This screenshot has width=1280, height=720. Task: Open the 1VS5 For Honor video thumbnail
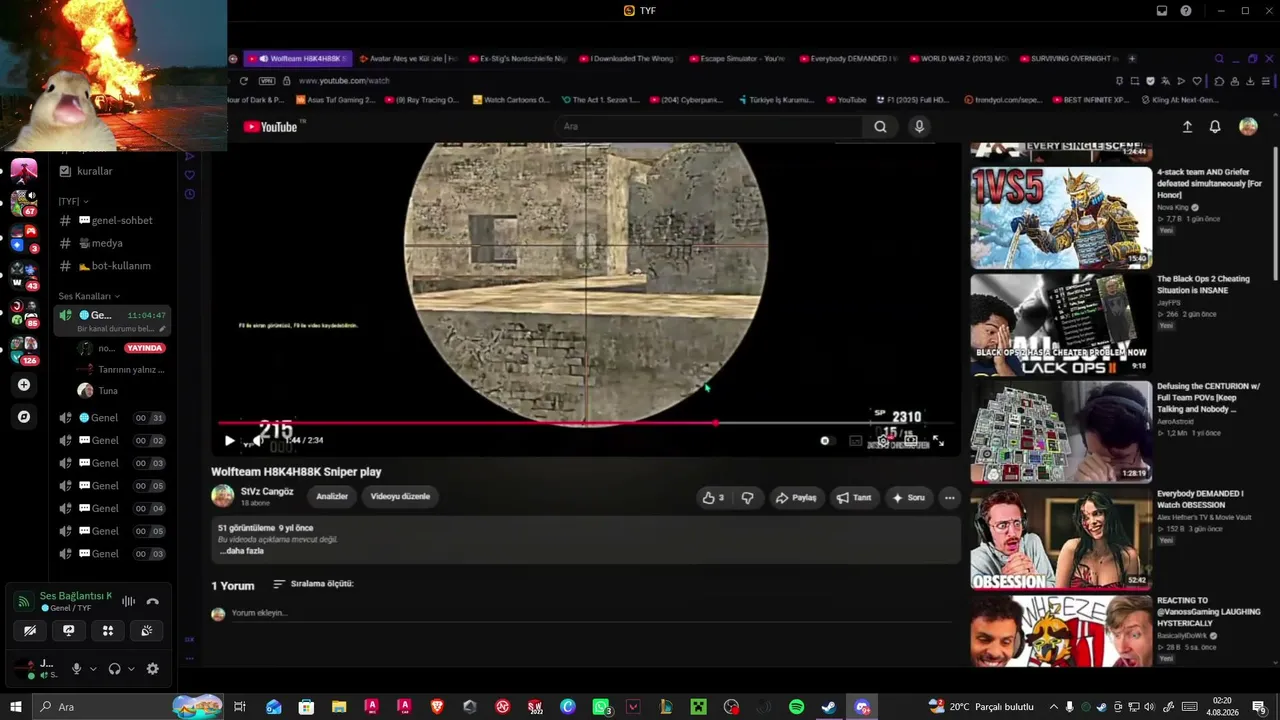[x=1061, y=217]
